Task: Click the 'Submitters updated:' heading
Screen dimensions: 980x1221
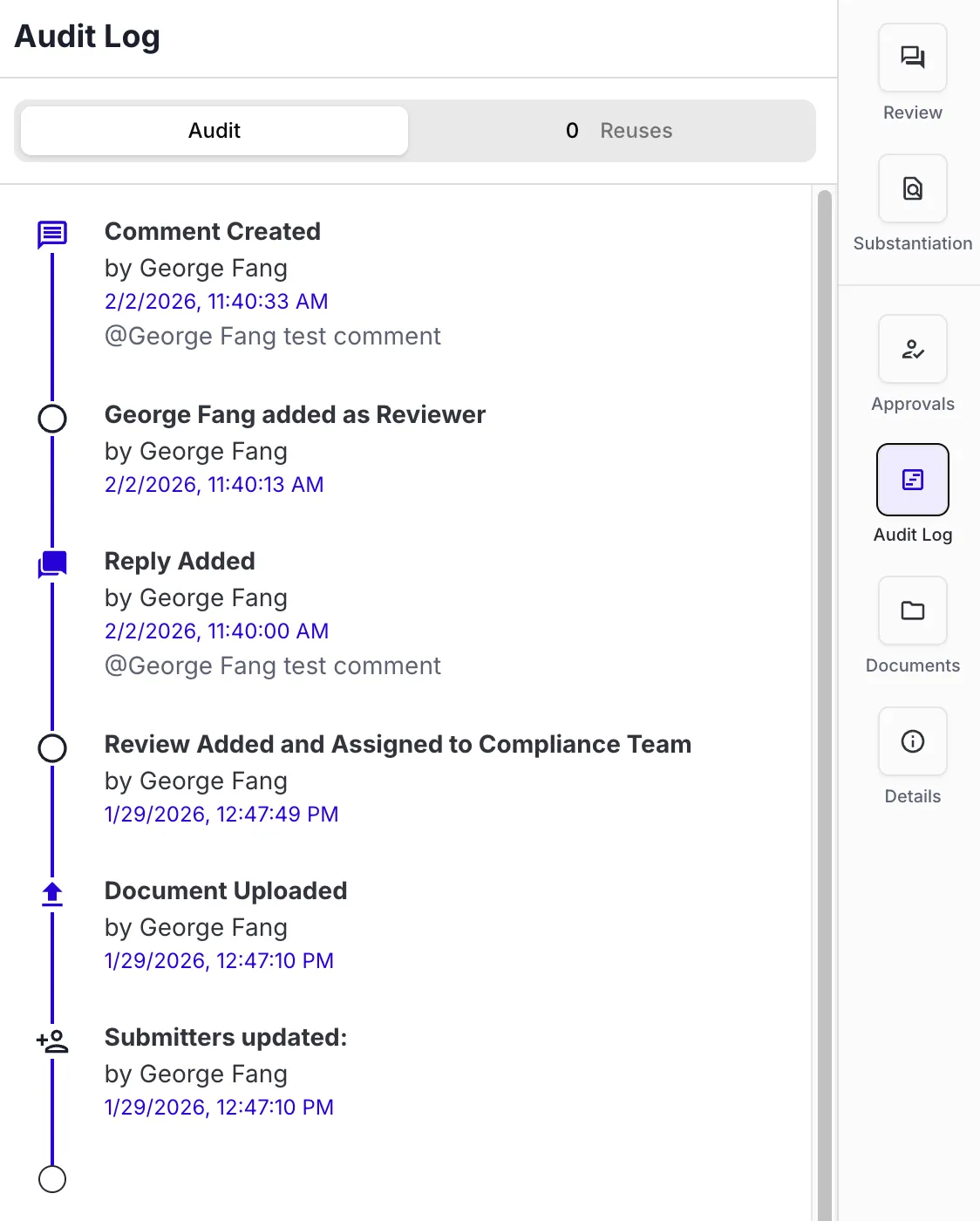Action: 226,1037
